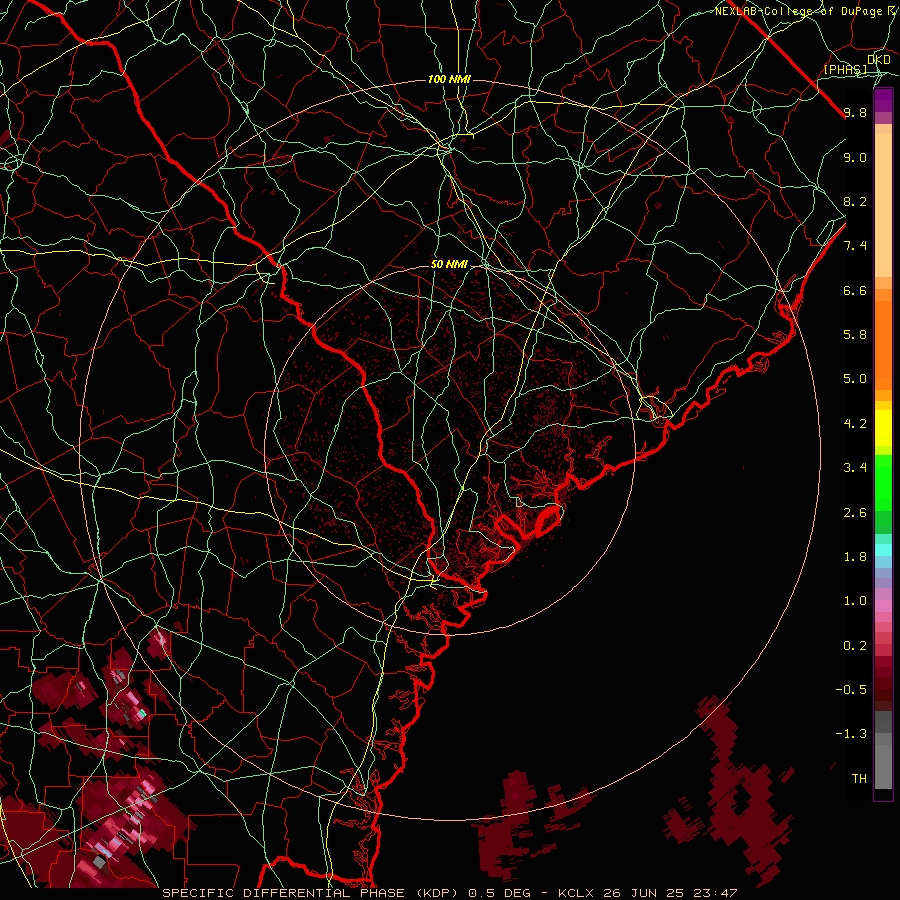The width and height of the screenshot is (900, 900).
Task: Pick the yellow swatch on color bar
Action: [x=883, y=428]
